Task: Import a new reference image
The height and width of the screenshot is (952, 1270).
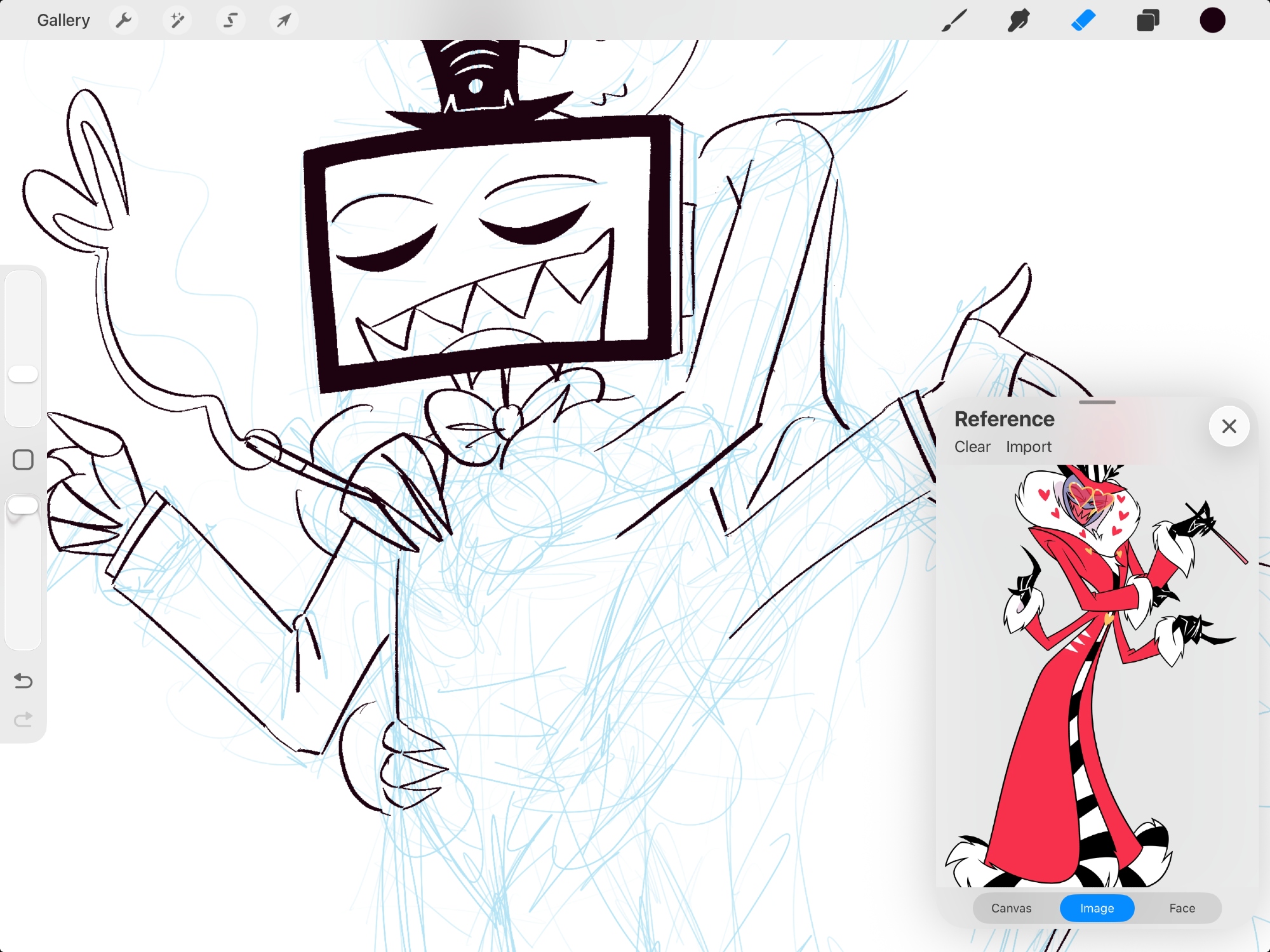Action: tap(1028, 447)
